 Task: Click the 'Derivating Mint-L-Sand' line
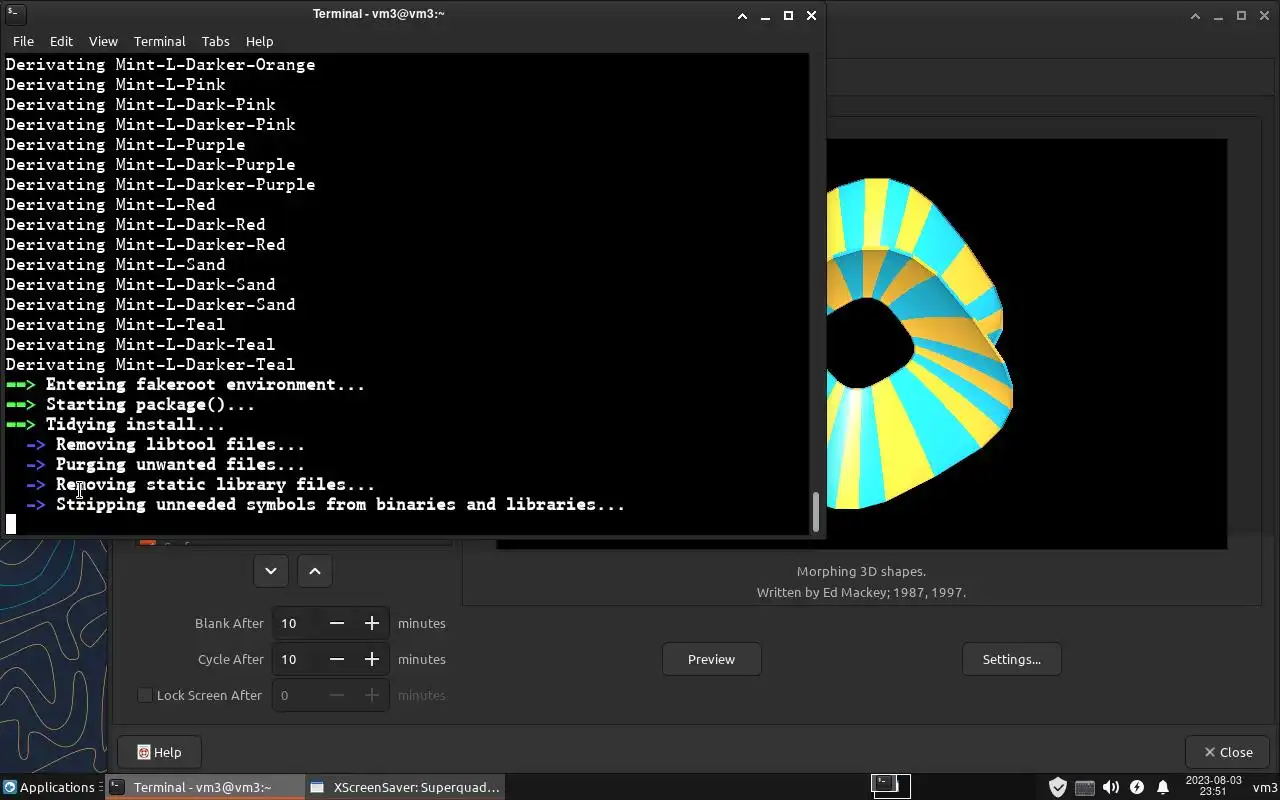(115, 265)
